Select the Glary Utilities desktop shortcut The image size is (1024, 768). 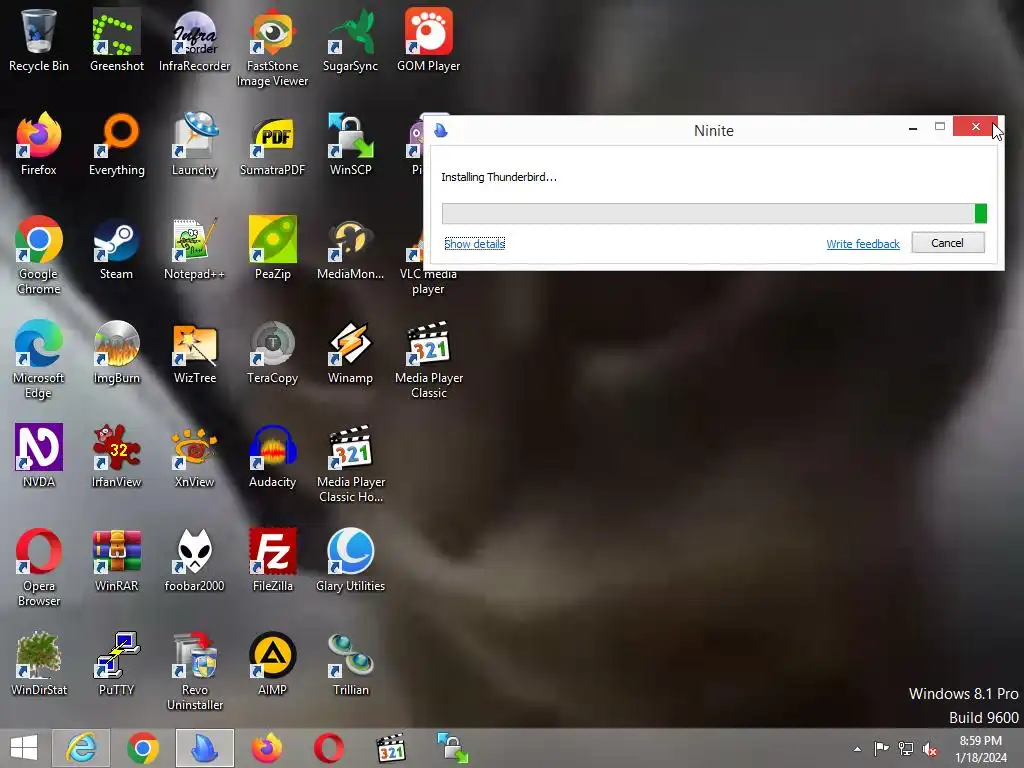click(351, 559)
